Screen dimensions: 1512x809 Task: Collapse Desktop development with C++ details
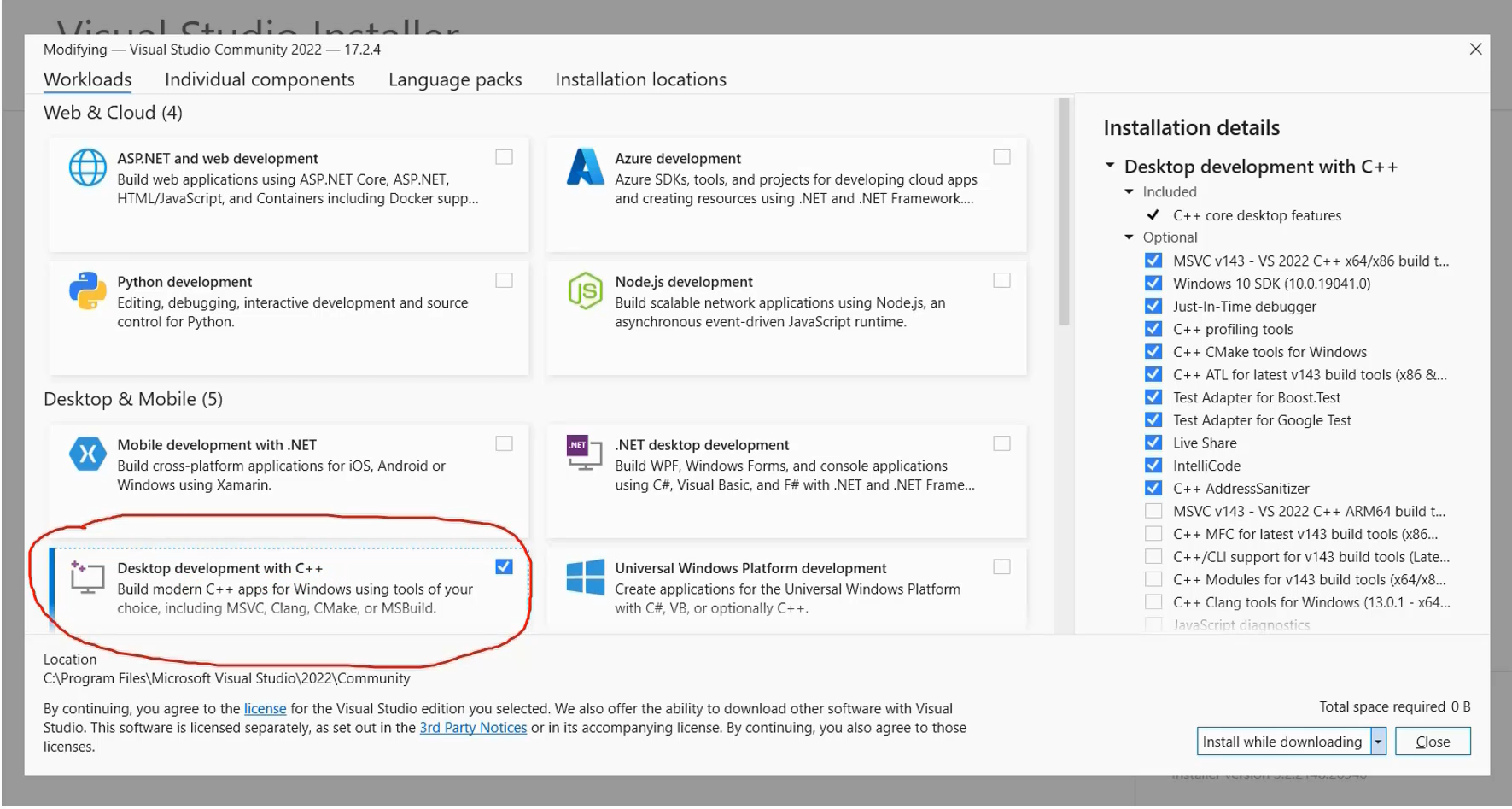[1110, 165]
